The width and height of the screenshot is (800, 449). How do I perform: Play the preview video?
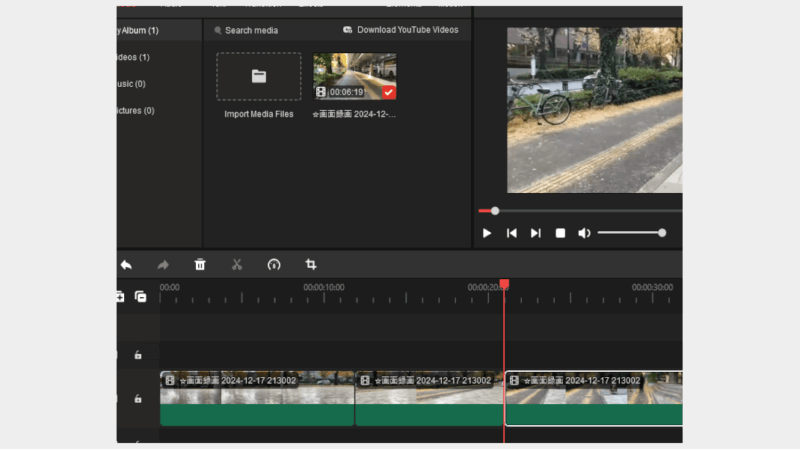coord(487,233)
